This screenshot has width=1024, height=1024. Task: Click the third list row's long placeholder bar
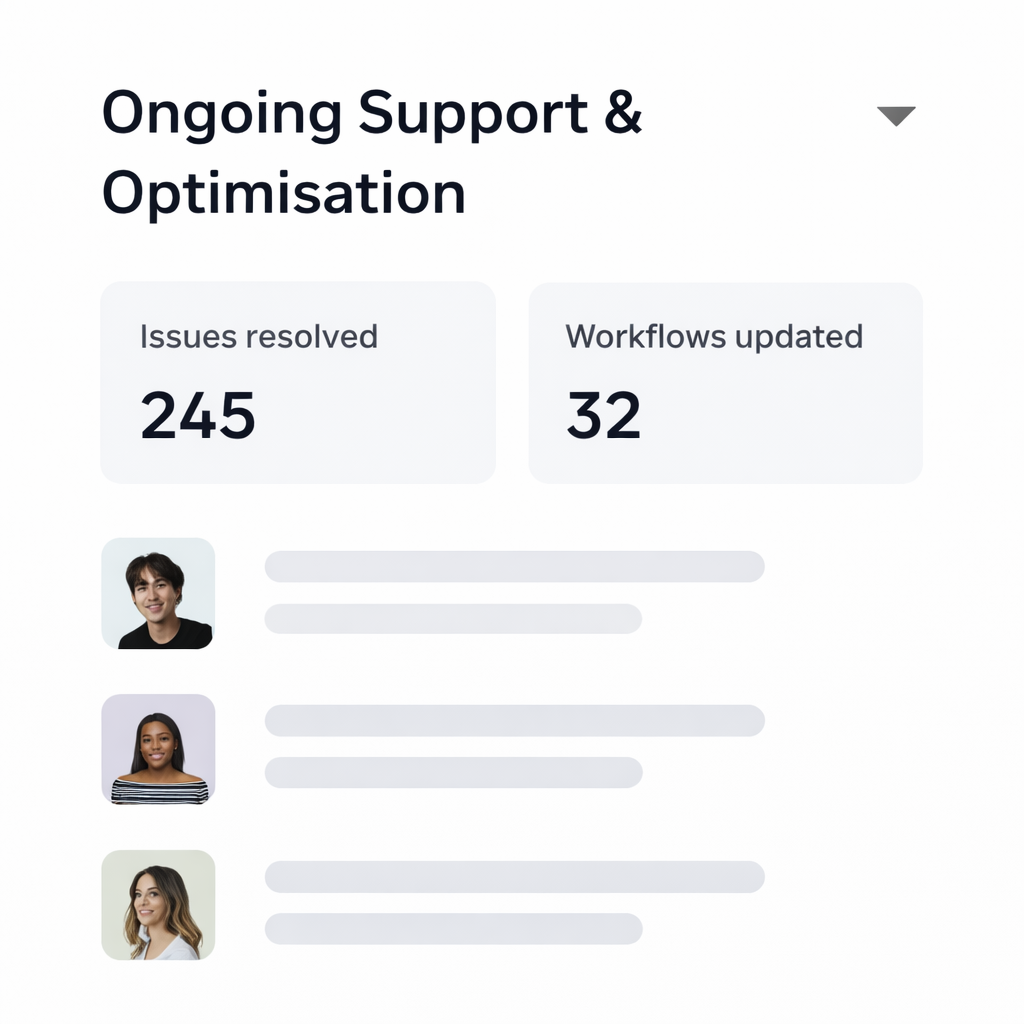click(x=514, y=877)
